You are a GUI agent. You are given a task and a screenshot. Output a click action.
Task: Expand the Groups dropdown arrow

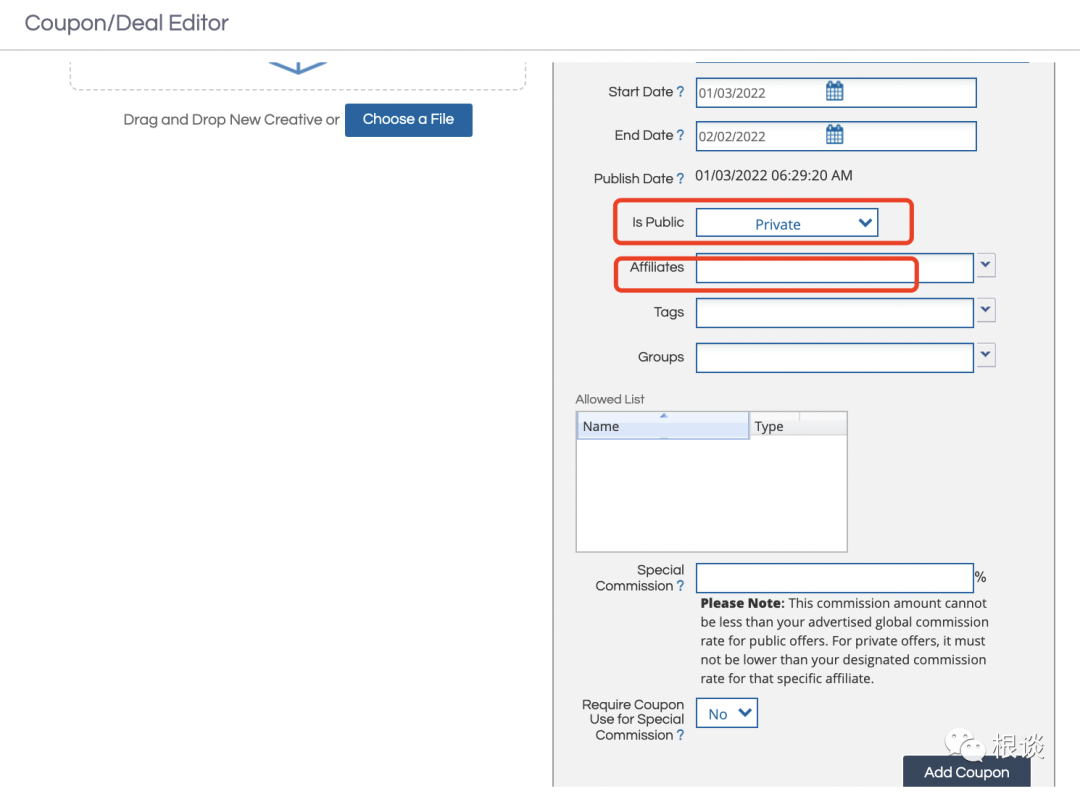click(986, 355)
